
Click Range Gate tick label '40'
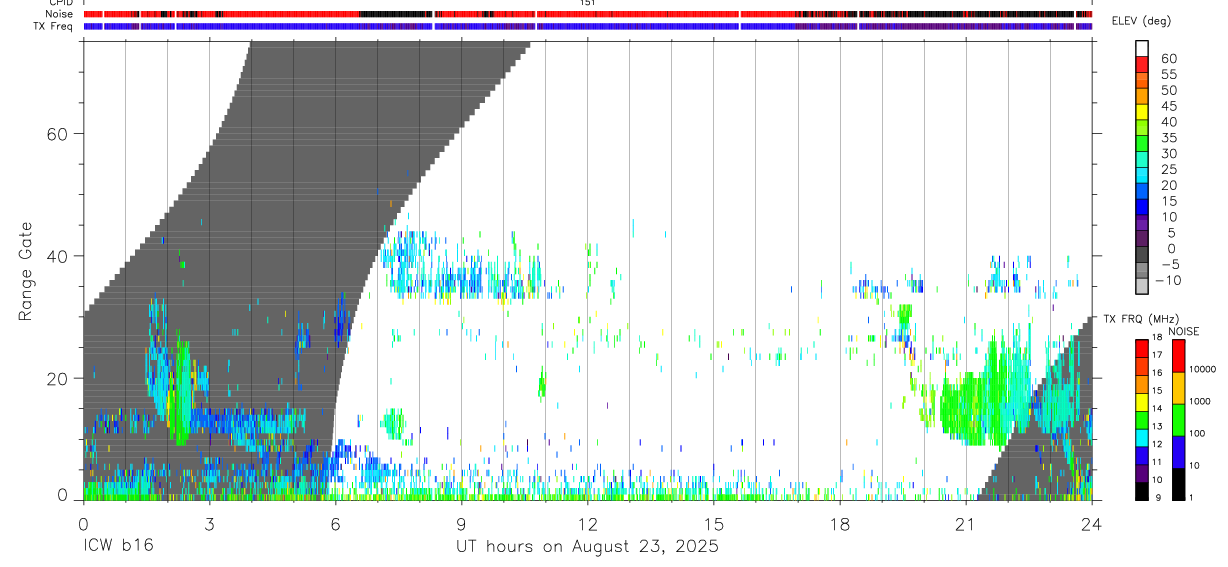pyautogui.click(x=58, y=256)
